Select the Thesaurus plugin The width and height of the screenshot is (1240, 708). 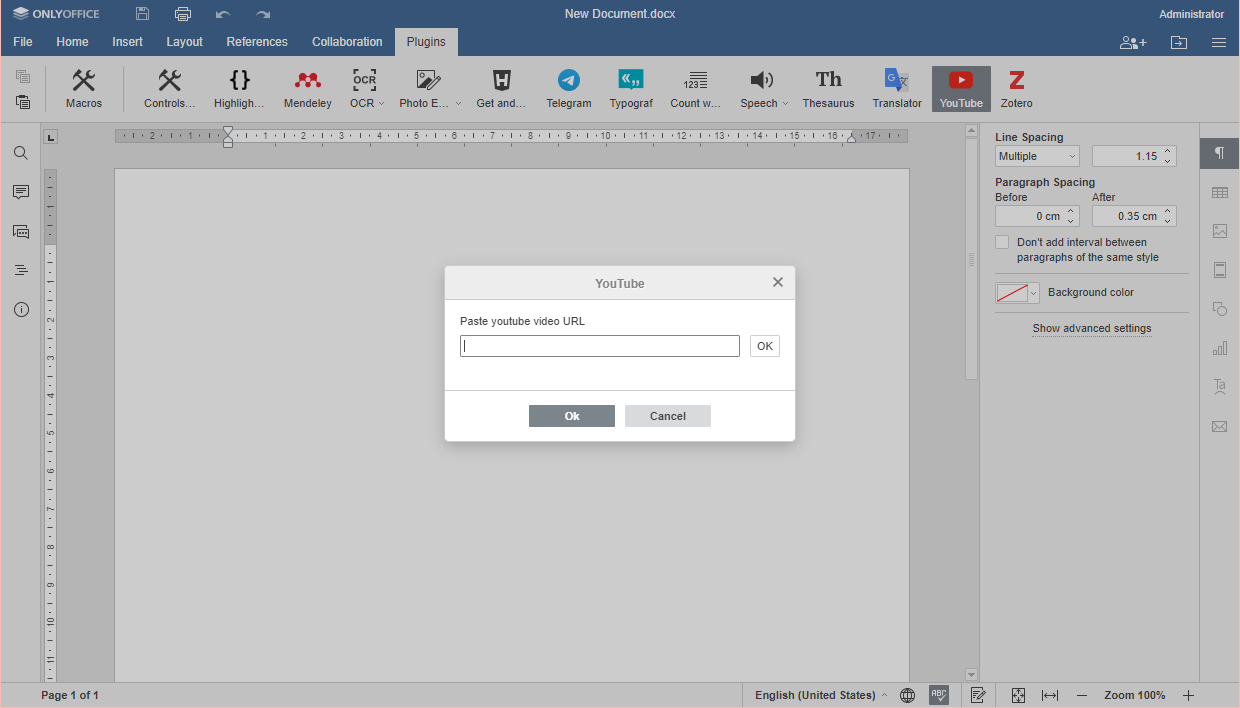828,88
